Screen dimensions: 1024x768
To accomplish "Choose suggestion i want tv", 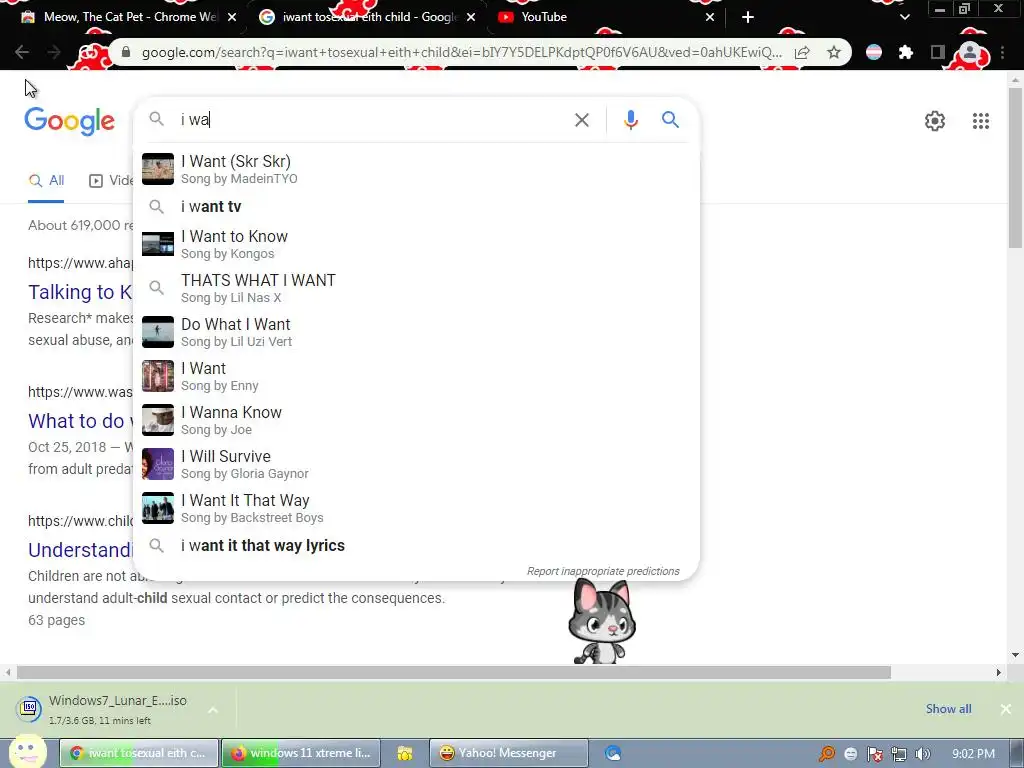I will [416, 206].
